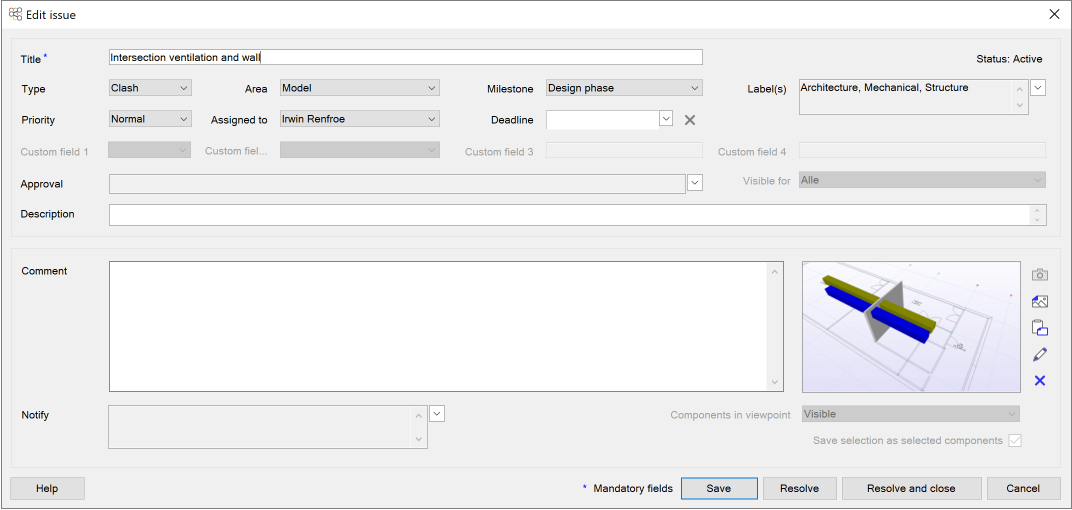Remove snapshot with the blue X icon
Image resolution: width=1072 pixels, height=510 pixels.
coord(1040,381)
